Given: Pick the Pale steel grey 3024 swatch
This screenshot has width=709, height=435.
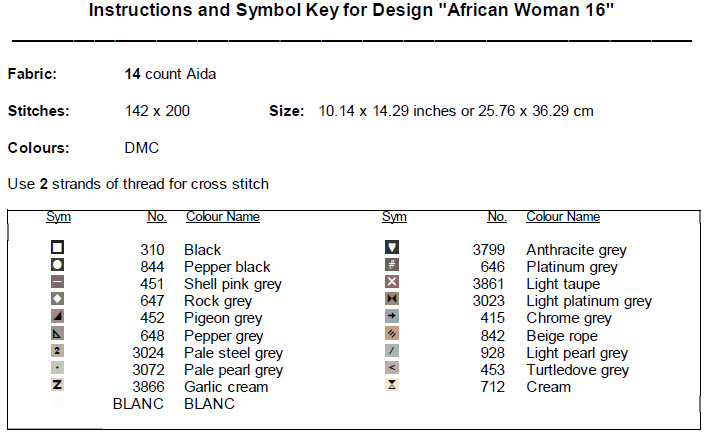Looking at the screenshot, I should (x=58, y=351).
